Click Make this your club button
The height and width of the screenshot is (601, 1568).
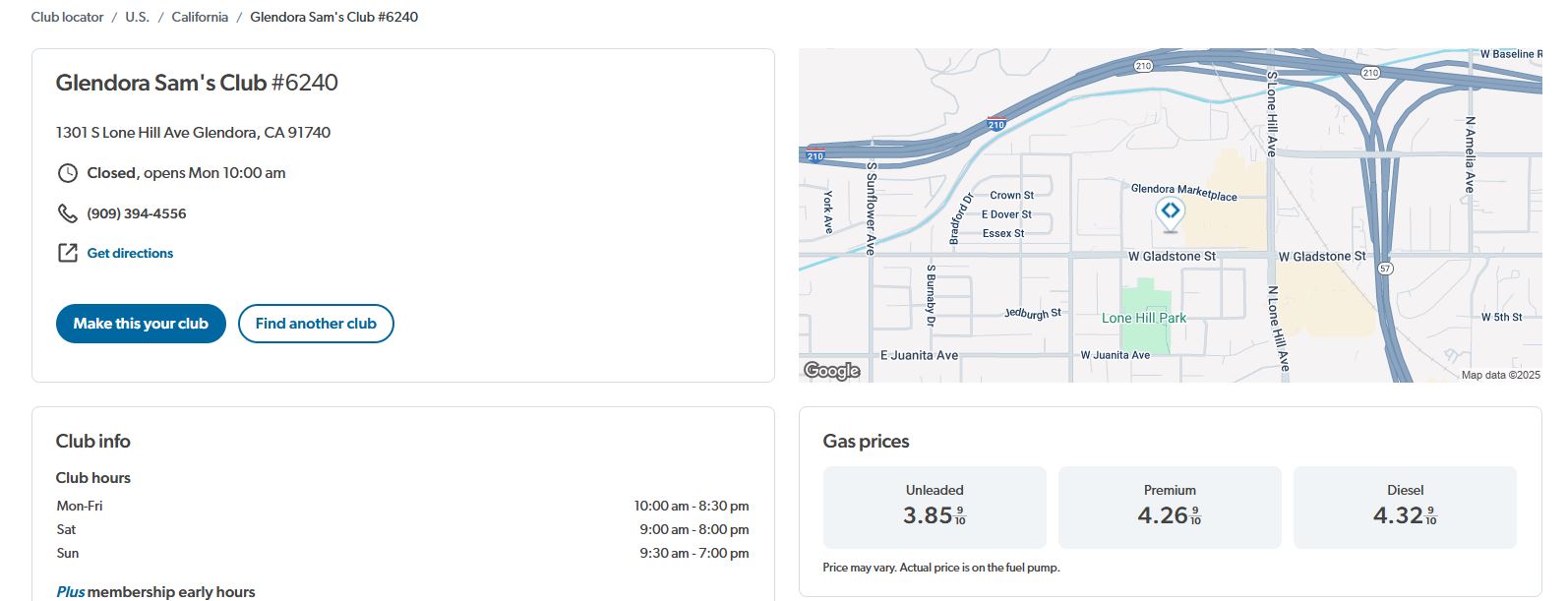141,324
